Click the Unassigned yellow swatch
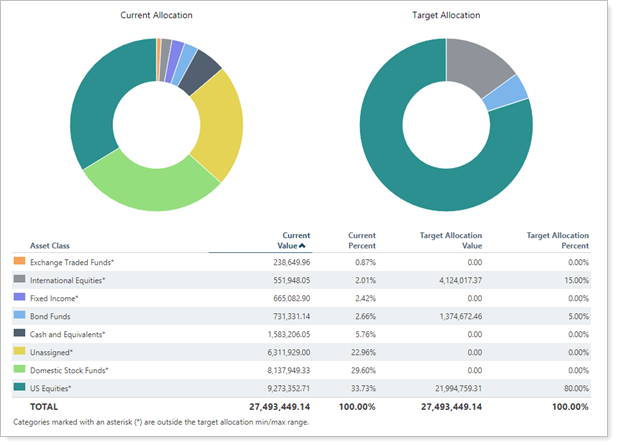The height and width of the screenshot is (446, 617). tap(20, 352)
